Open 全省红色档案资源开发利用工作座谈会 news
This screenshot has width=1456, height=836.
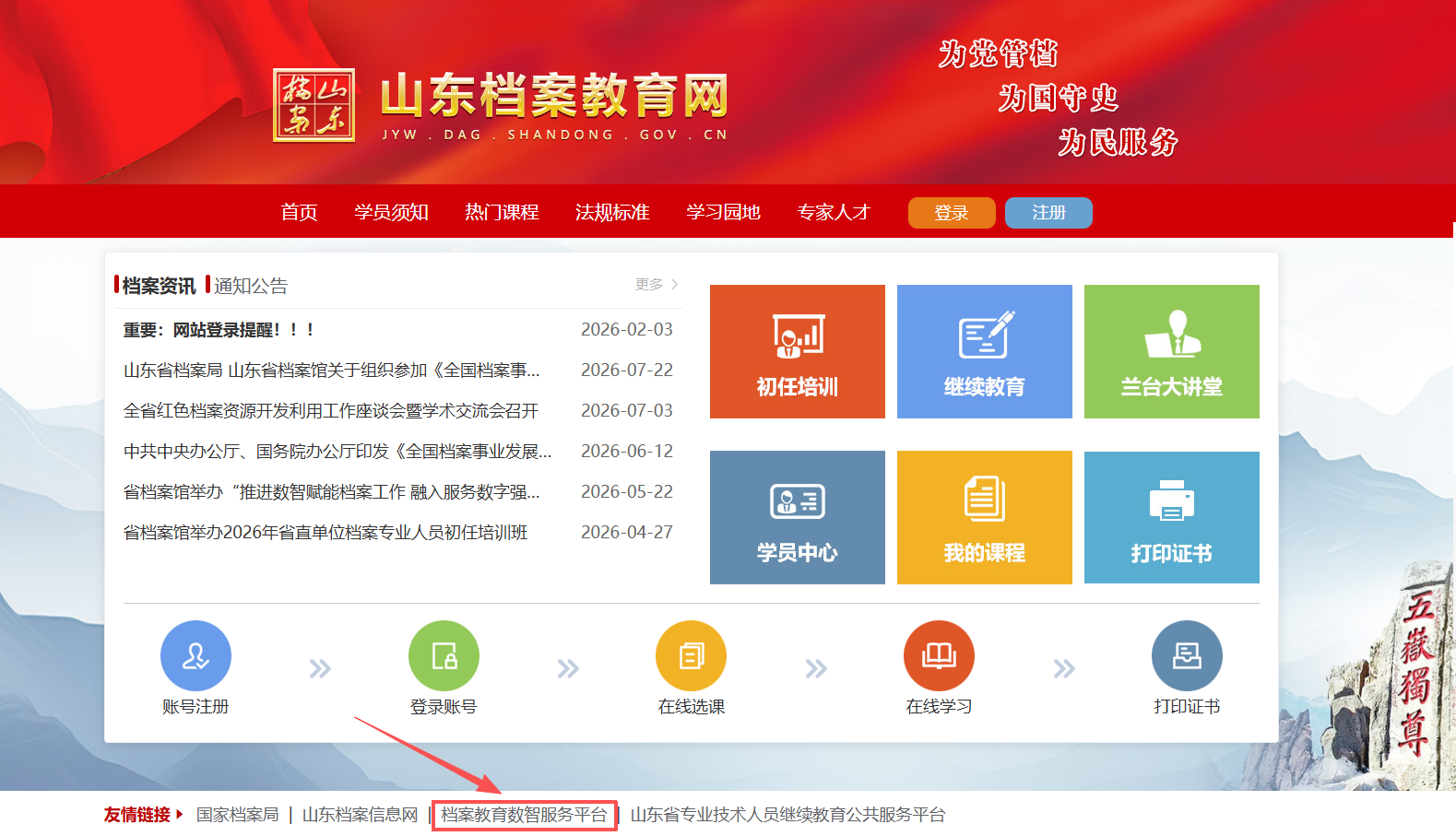[x=331, y=411]
